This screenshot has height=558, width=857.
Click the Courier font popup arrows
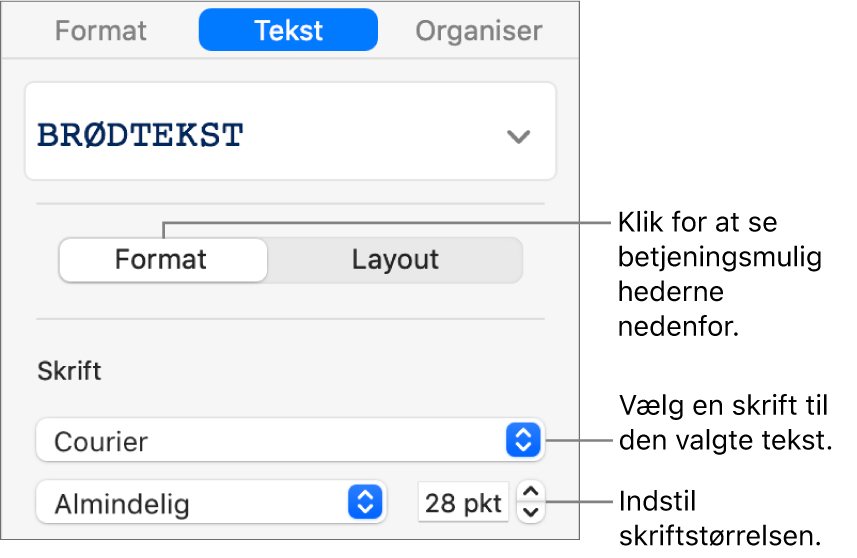[x=523, y=440]
